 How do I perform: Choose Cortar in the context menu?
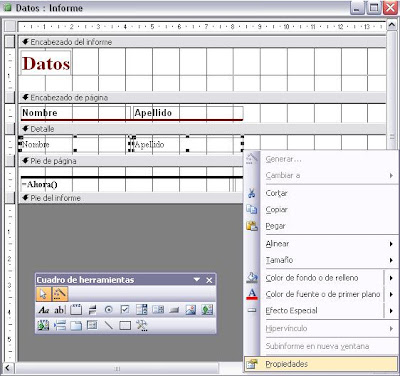pyautogui.click(x=321, y=193)
